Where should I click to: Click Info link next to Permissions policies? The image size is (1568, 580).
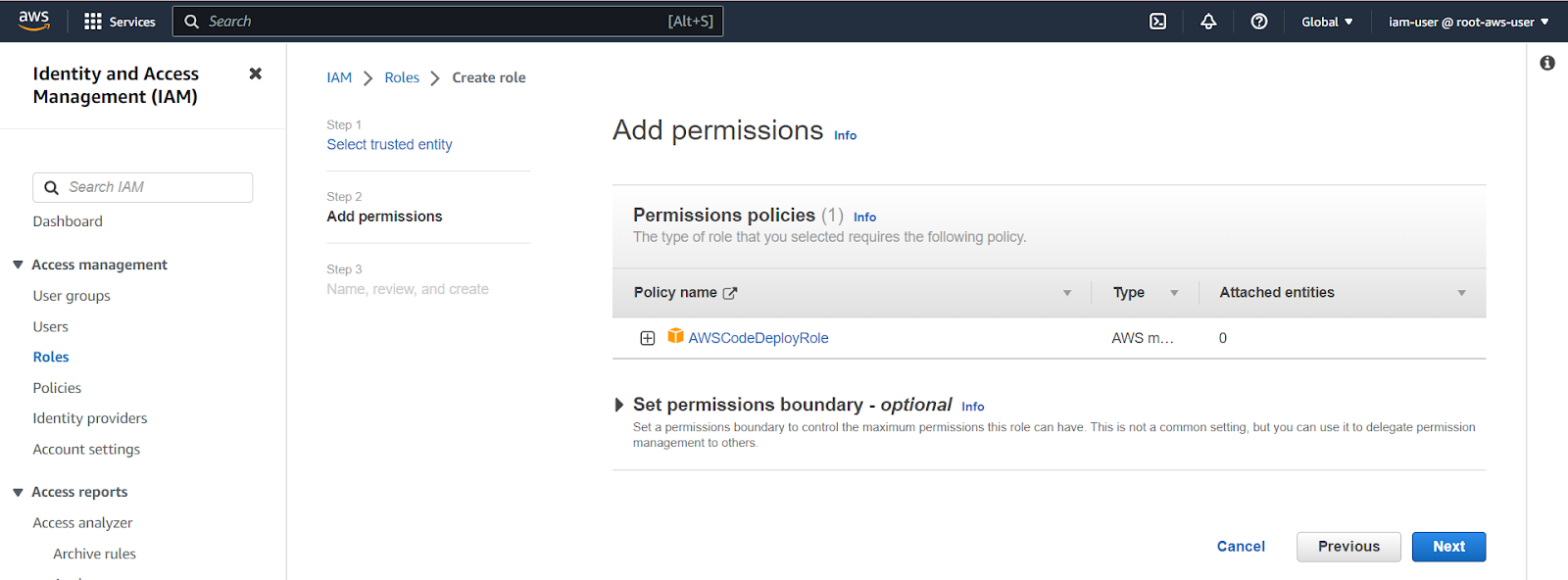pos(864,217)
